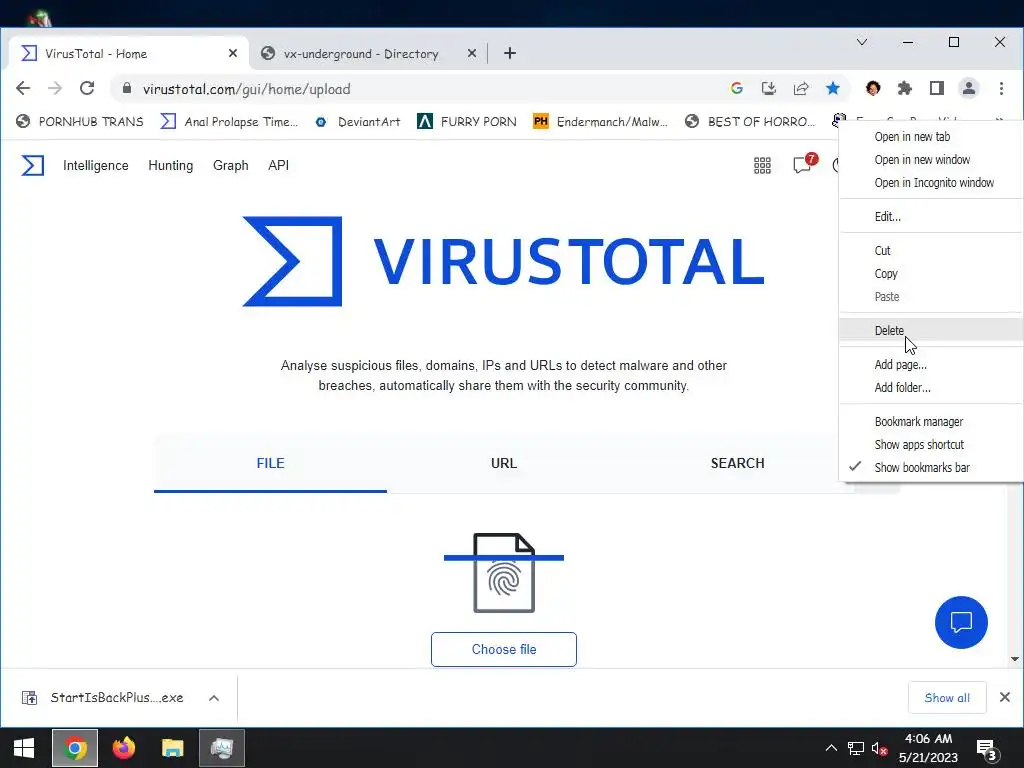Open the Hunting link
The height and width of the screenshot is (768, 1024).
pos(170,165)
